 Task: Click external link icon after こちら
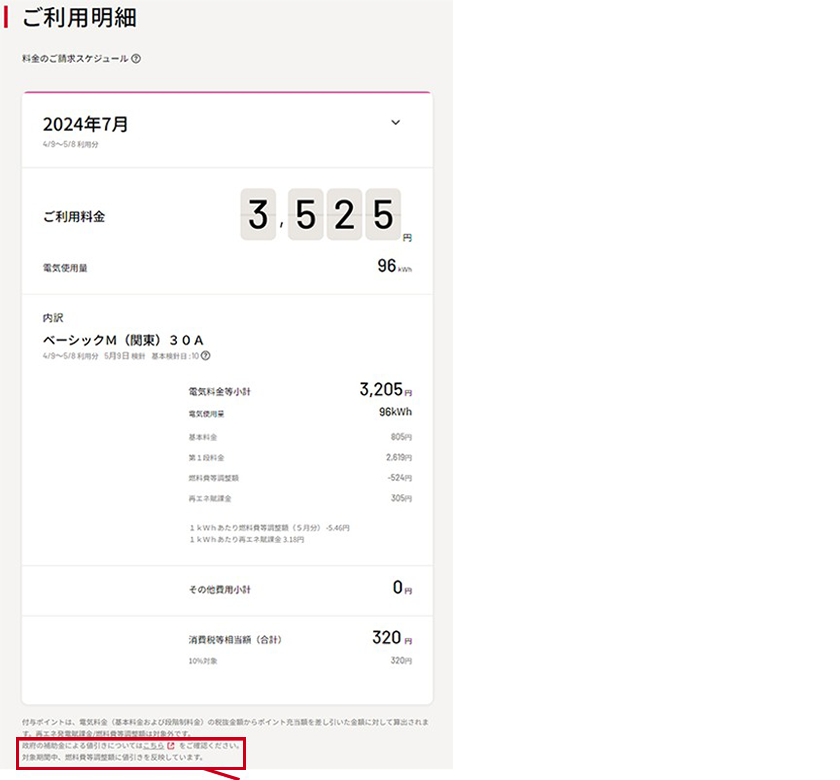[x=171, y=745]
